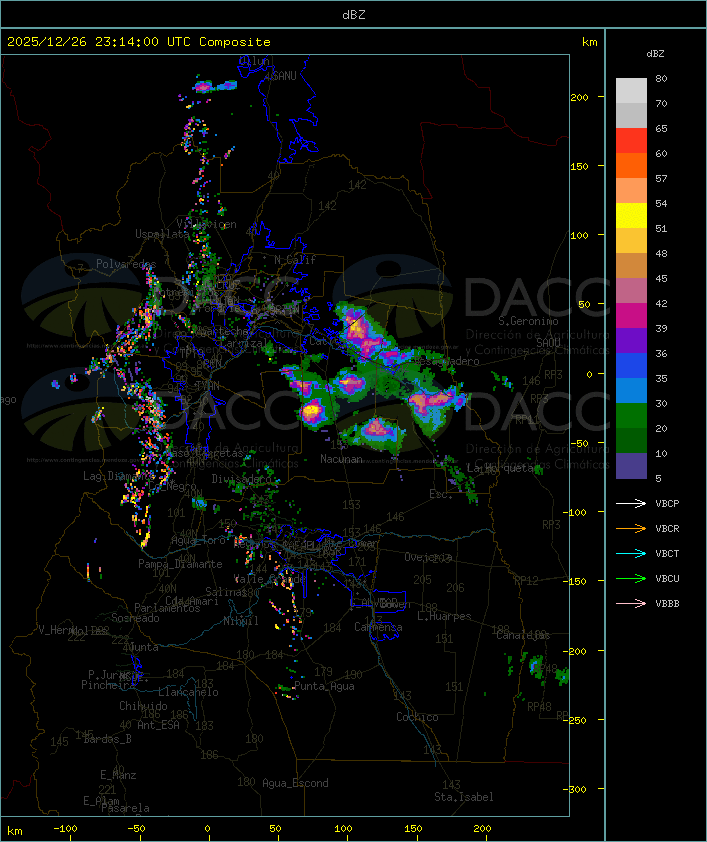
Task: Click the Lag.Diamante place label
Action: (x=119, y=476)
